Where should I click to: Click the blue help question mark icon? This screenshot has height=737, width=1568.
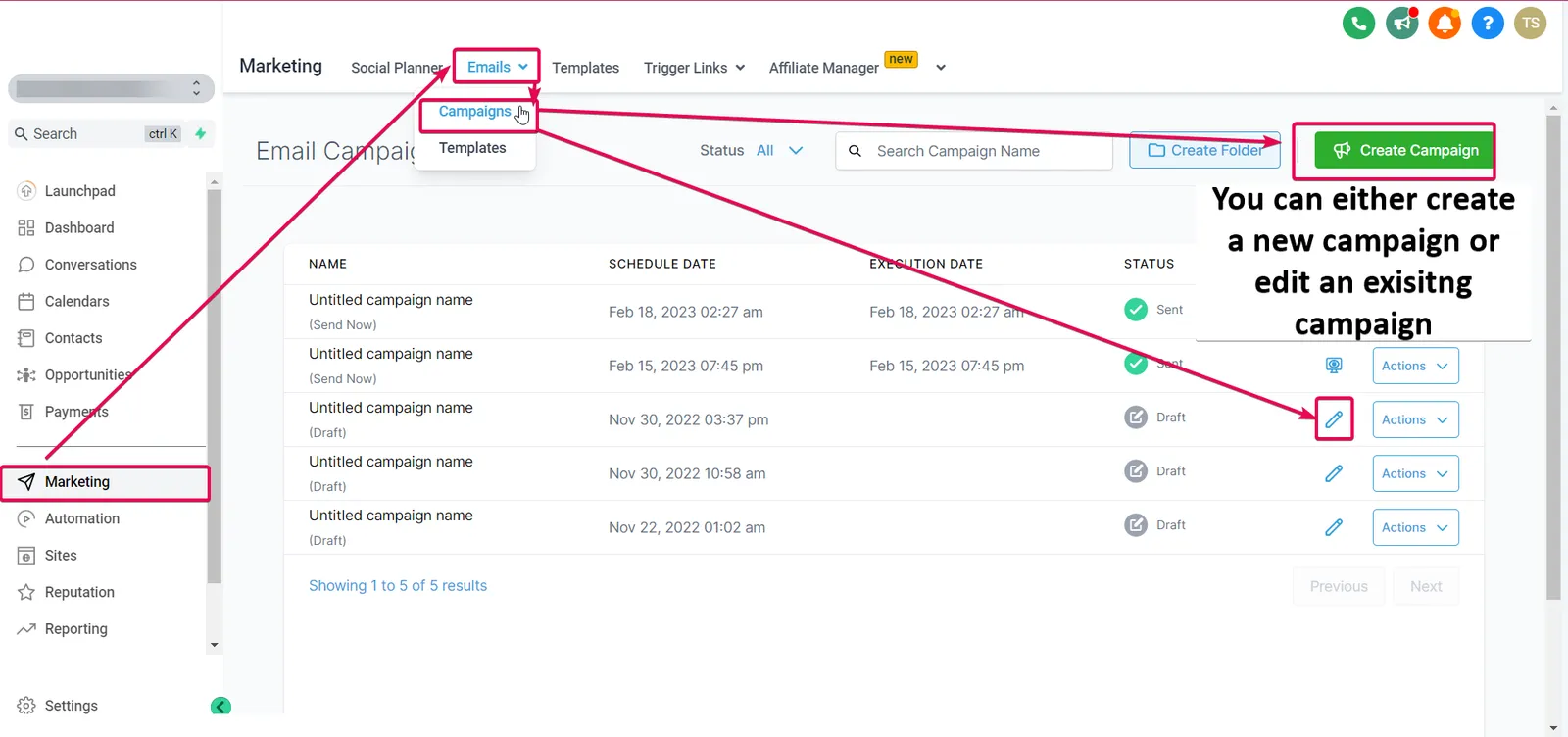pos(1488,23)
